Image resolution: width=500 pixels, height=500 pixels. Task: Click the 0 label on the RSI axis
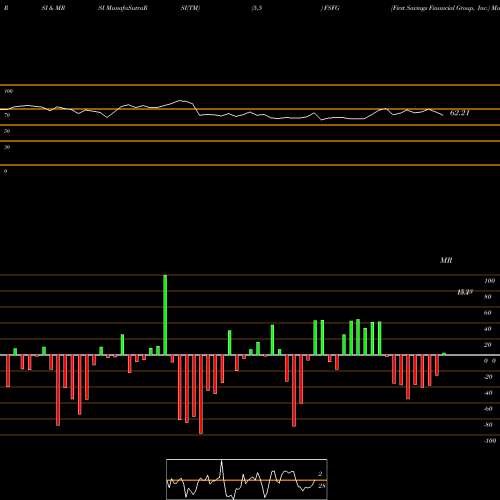(x=6, y=171)
